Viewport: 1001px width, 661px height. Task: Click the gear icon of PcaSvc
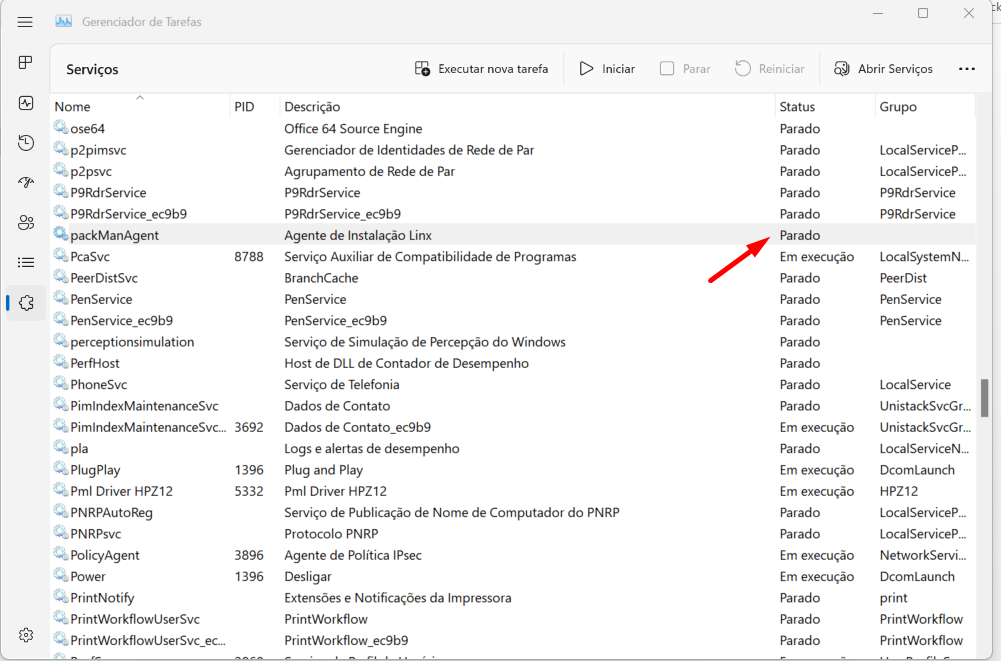pos(61,255)
